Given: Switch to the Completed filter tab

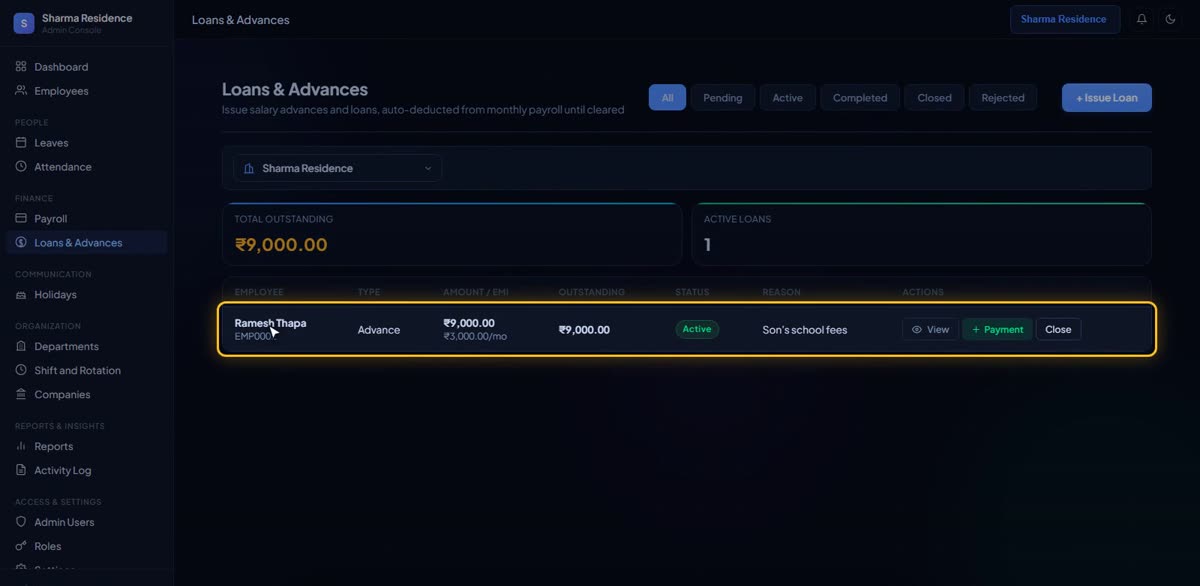Looking at the screenshot, I should [860, 98].
